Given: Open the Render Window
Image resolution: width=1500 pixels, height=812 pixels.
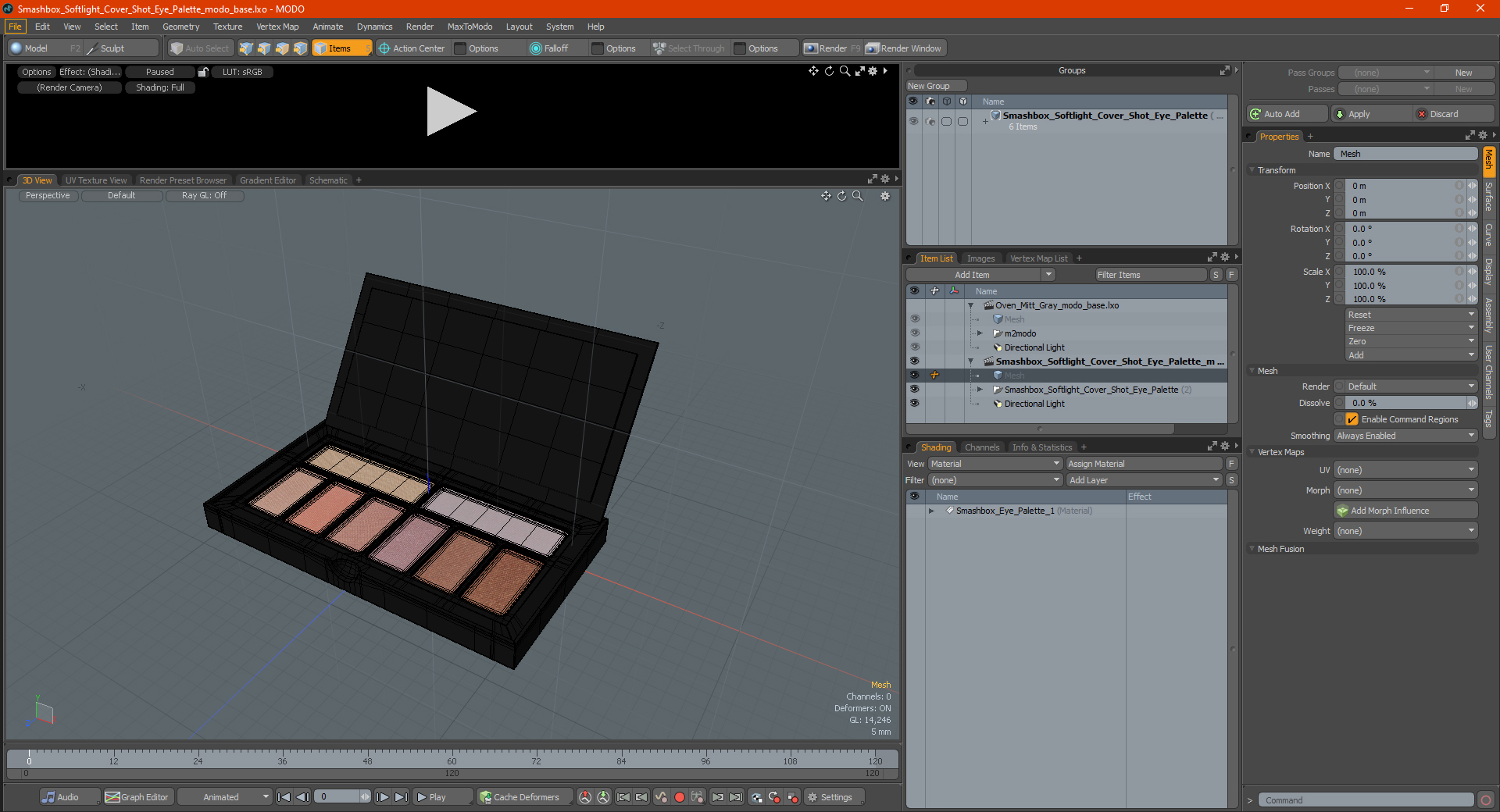Looking at the screenshot, I should pyautogui.click(x=905, y=48).
